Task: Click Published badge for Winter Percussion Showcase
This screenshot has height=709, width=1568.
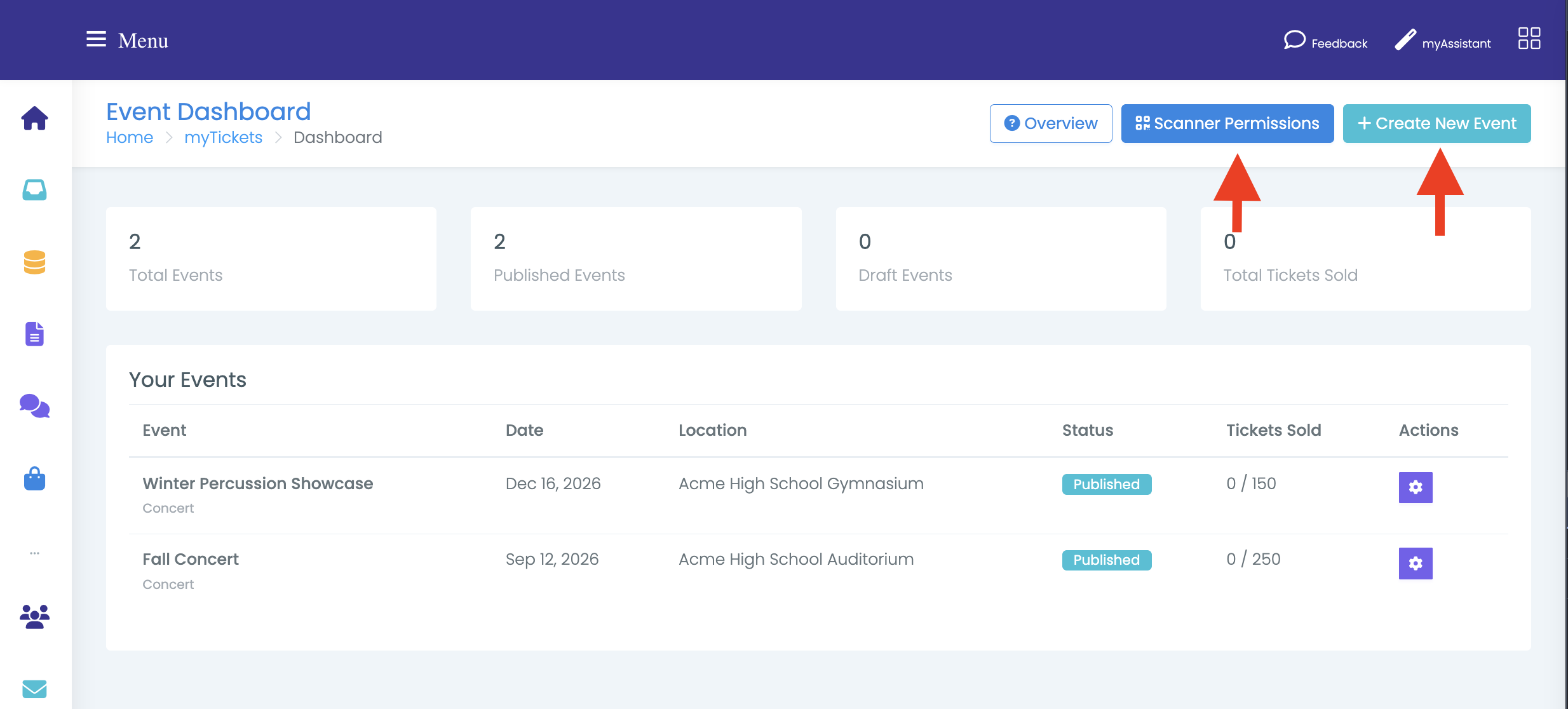Action: [1107, 484]
